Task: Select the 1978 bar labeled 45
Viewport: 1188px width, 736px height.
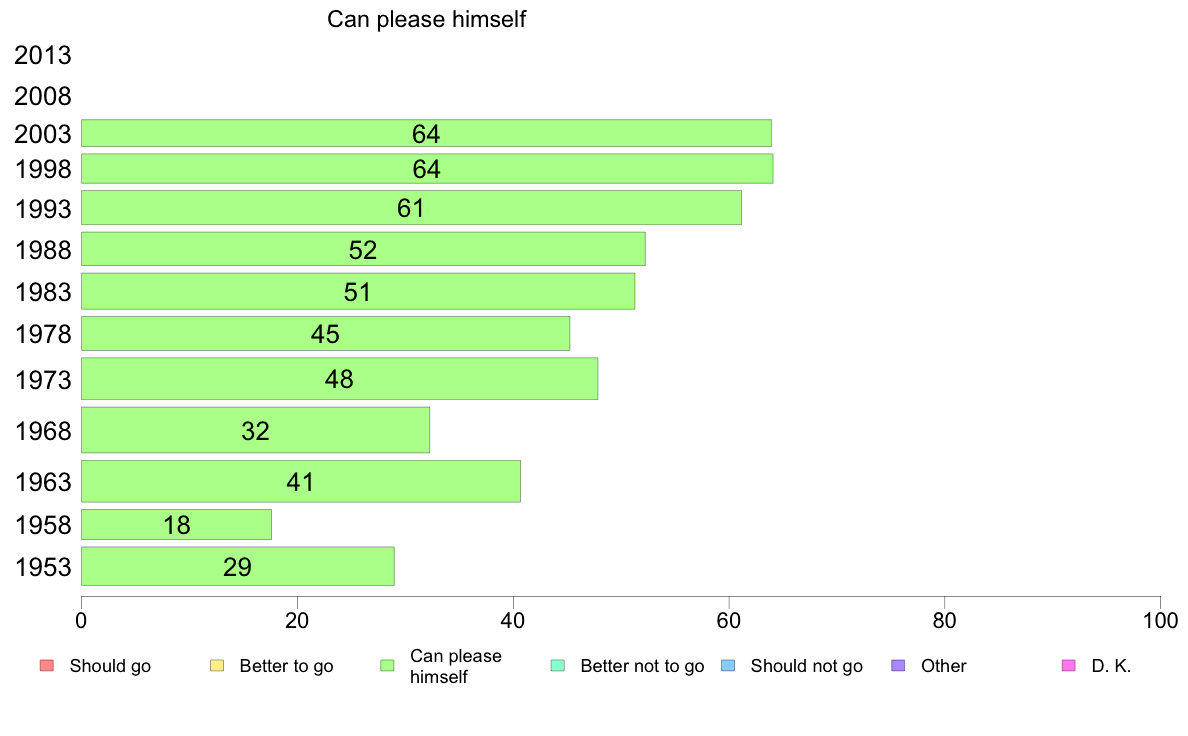Action: pos(325,334)
